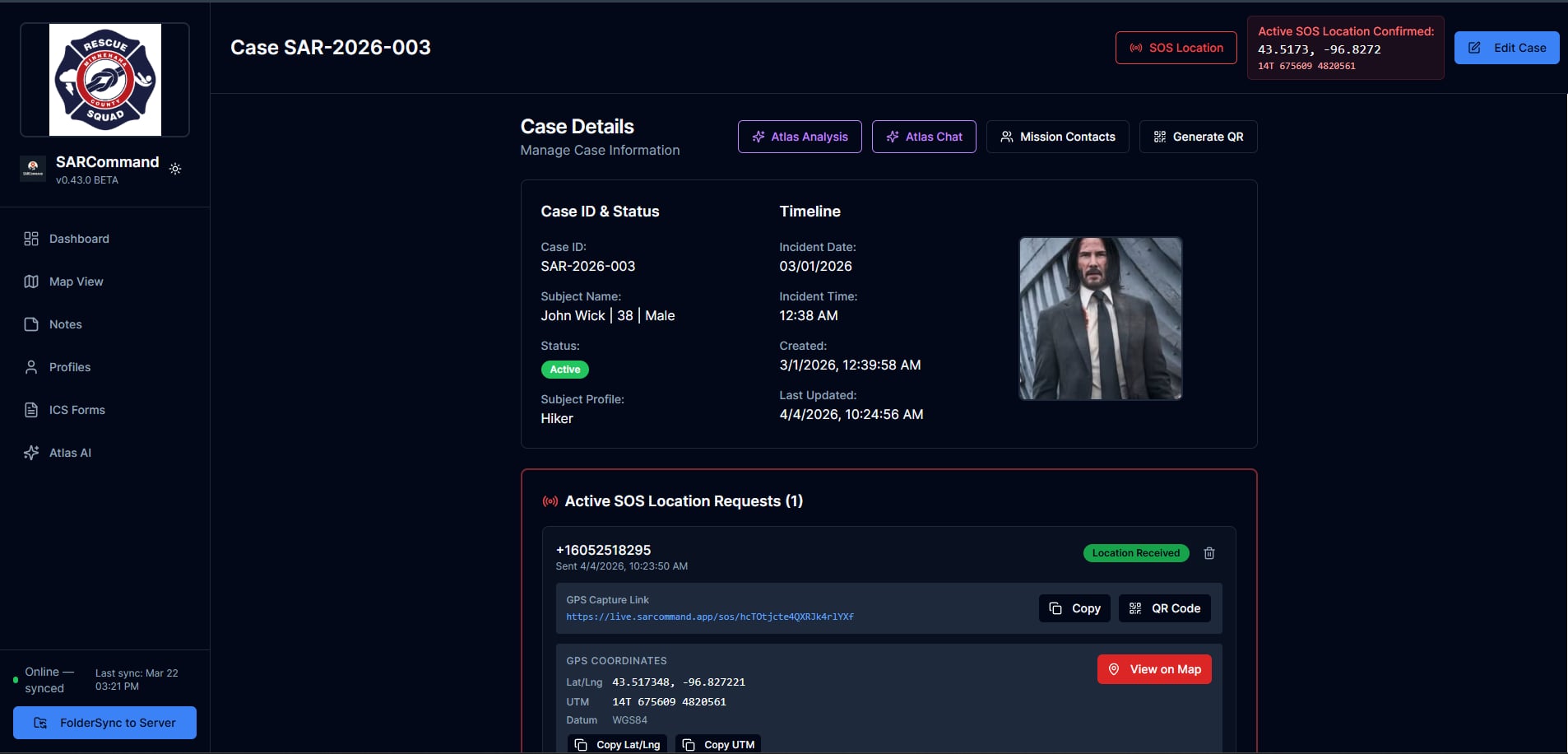Copy the GPS Capture Link
1568x754 pixels.
[x=1074, y=608]
